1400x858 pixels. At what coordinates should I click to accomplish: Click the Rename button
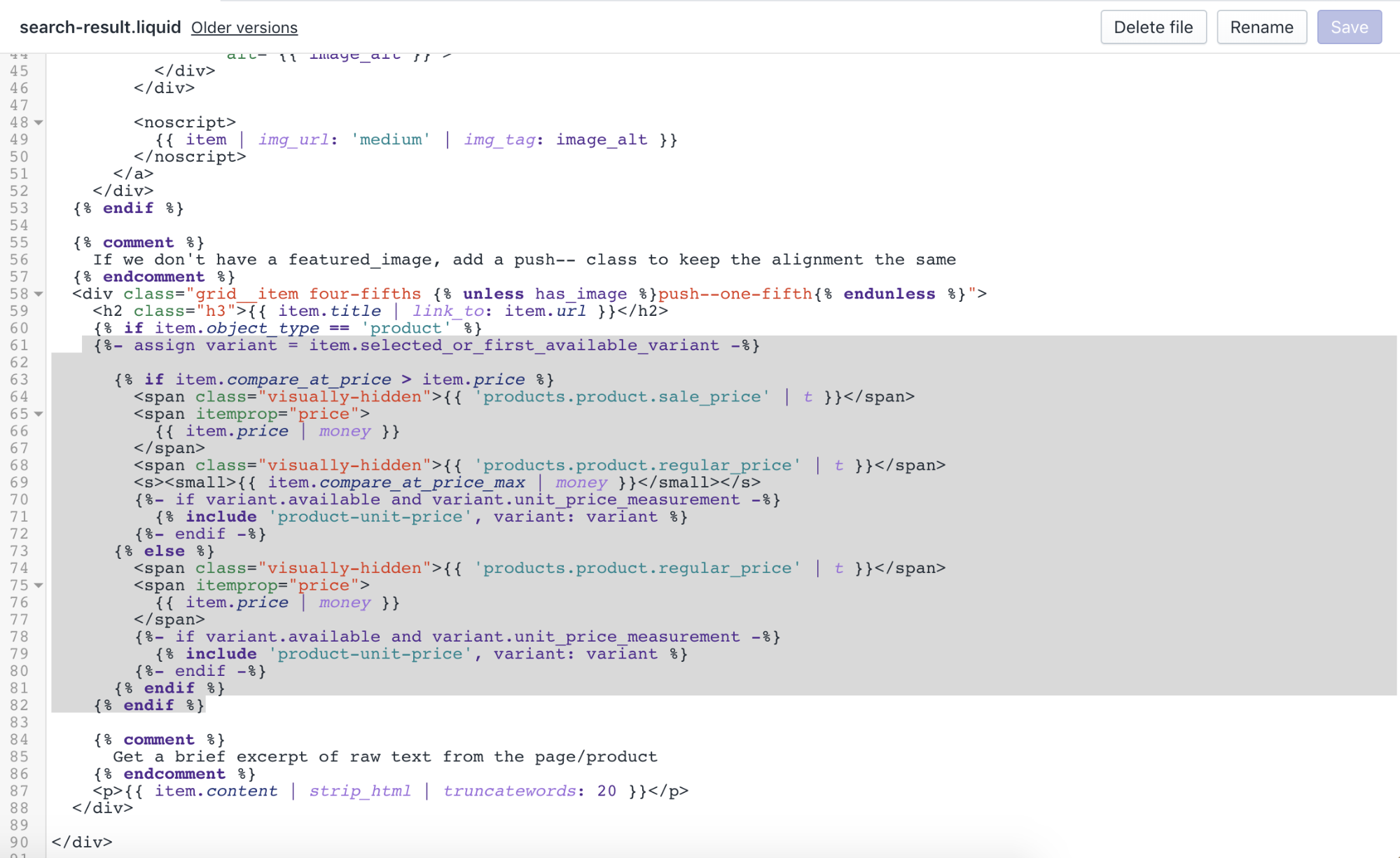coord(1261,27)
